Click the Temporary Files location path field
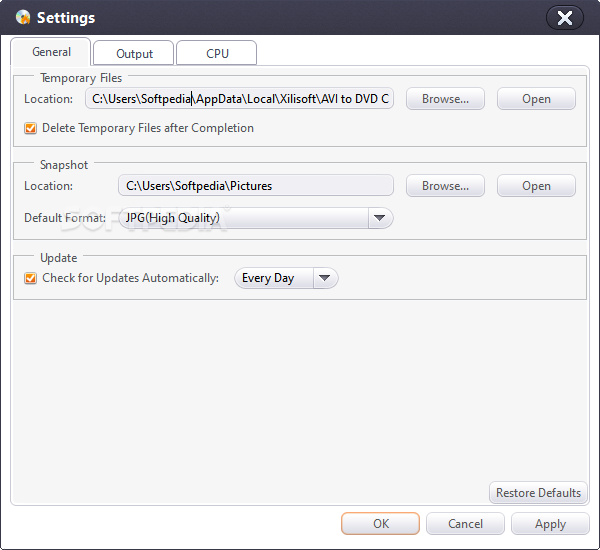This screenshot has height=550, width=600. click(240, 99)
